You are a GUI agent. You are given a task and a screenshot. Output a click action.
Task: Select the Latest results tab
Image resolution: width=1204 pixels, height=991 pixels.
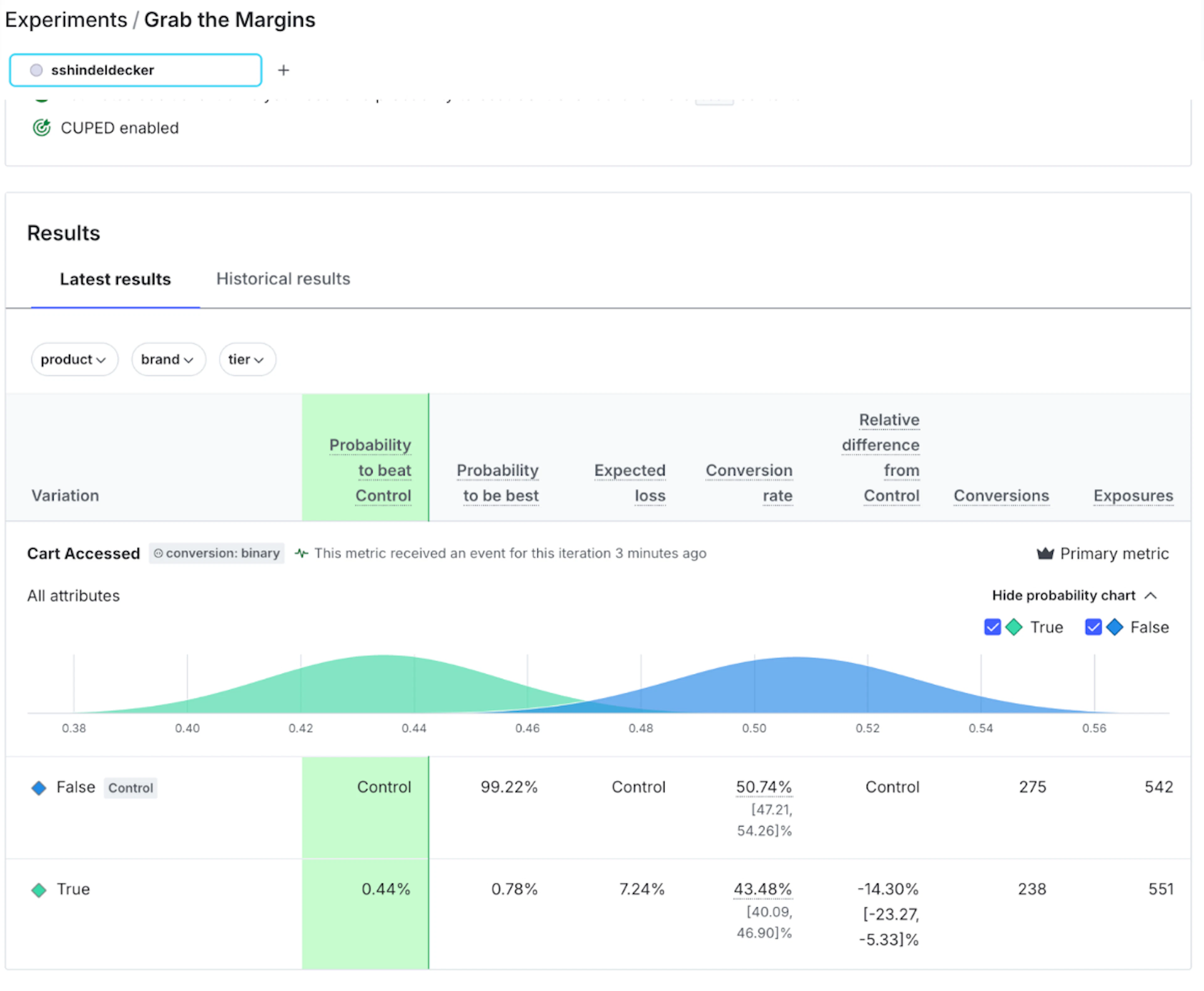115,279
